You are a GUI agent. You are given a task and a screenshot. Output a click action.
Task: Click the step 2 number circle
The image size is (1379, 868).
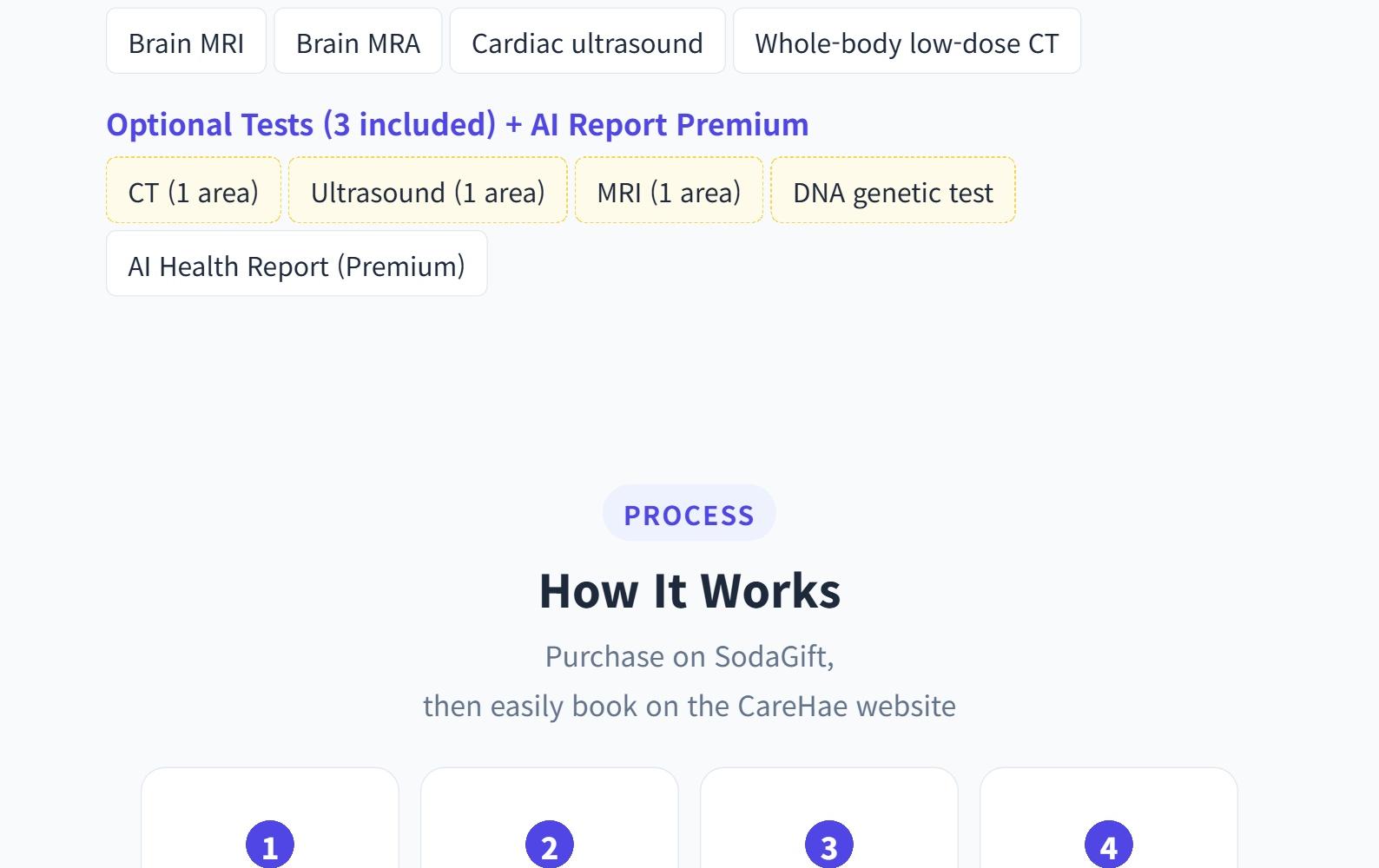coord(550,845)
